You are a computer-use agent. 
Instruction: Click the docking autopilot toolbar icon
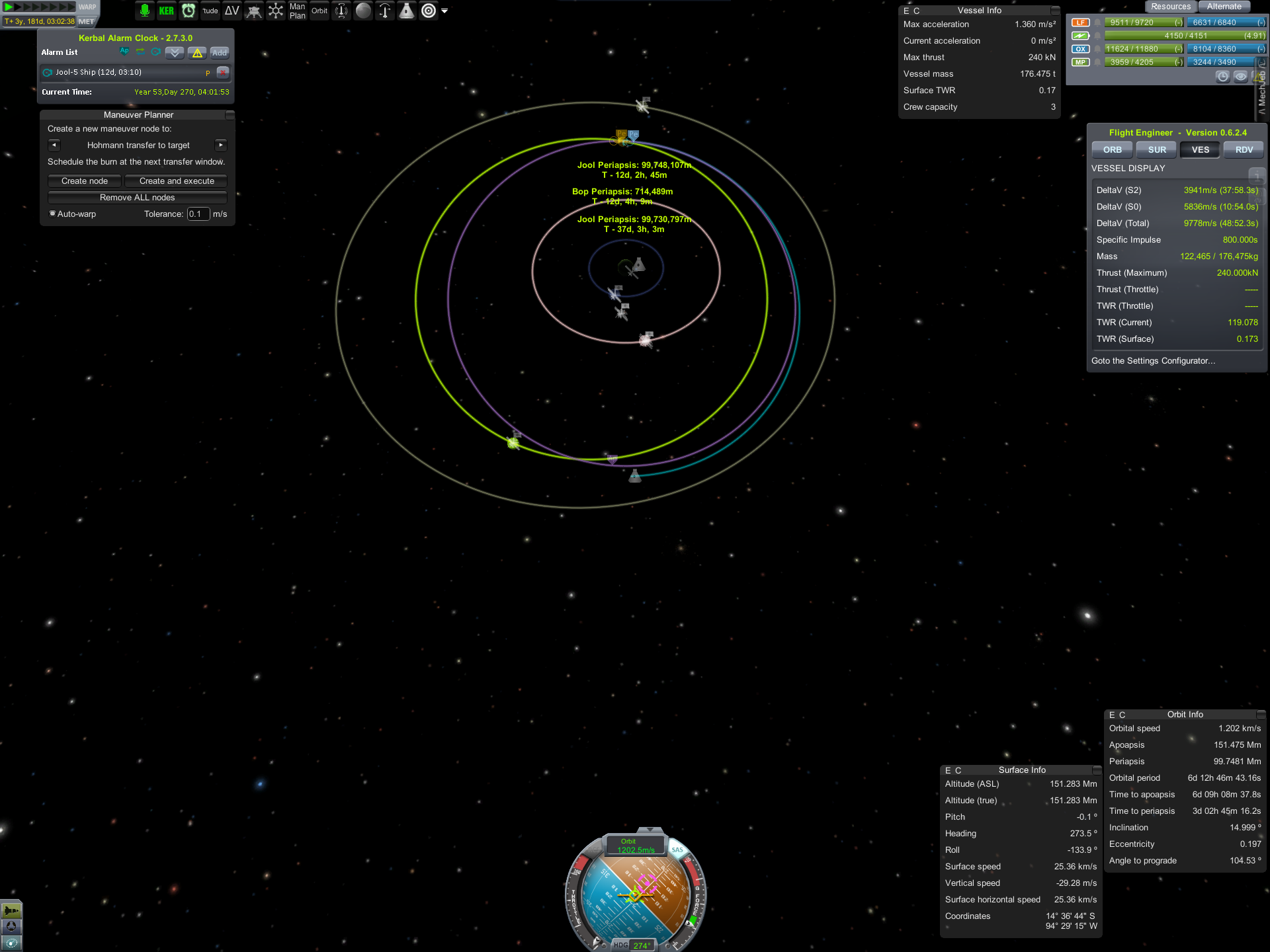pos(341,11)
